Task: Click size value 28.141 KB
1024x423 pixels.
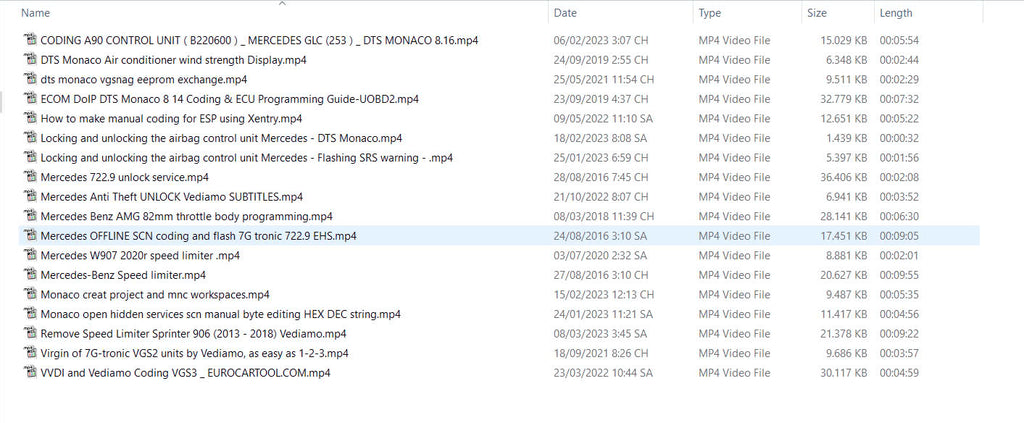Action: tap(844, 216)
